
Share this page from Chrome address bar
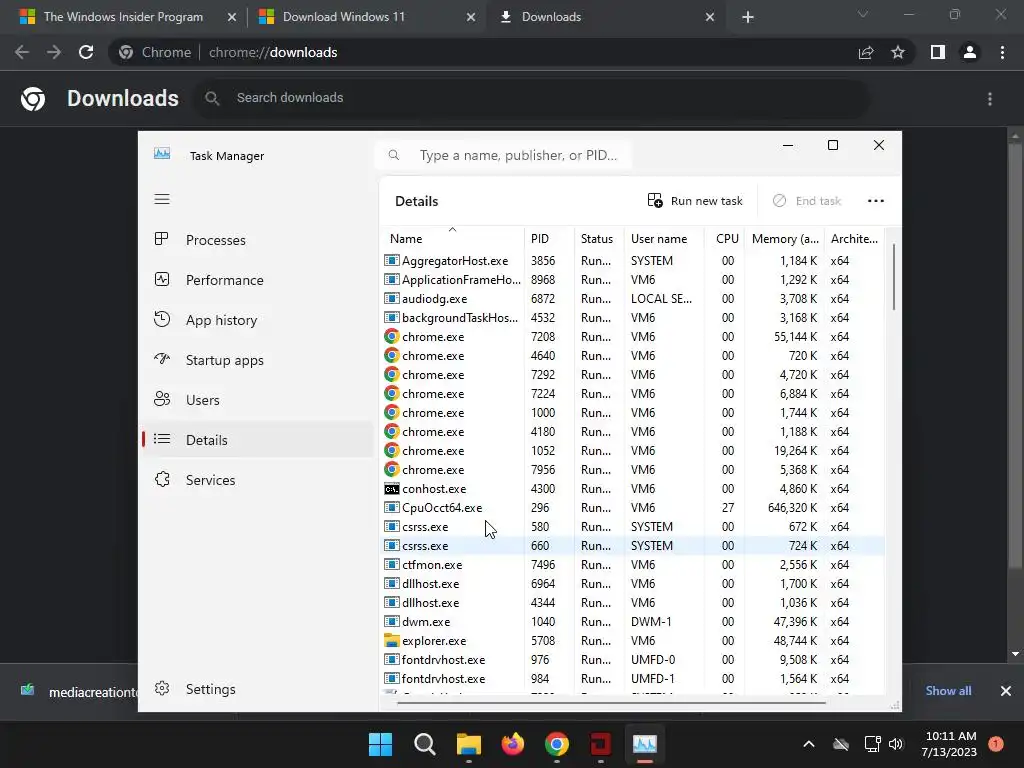tap(866, 52)
